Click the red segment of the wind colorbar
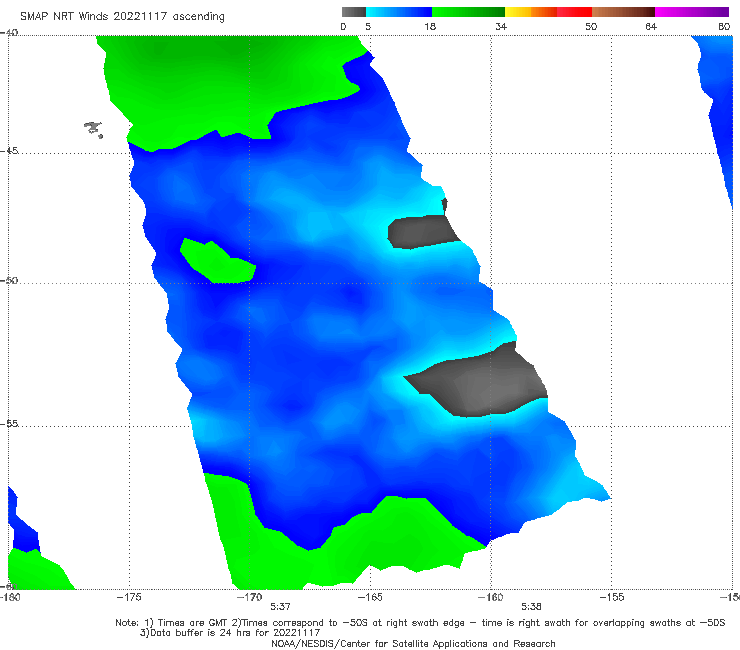 574,12
